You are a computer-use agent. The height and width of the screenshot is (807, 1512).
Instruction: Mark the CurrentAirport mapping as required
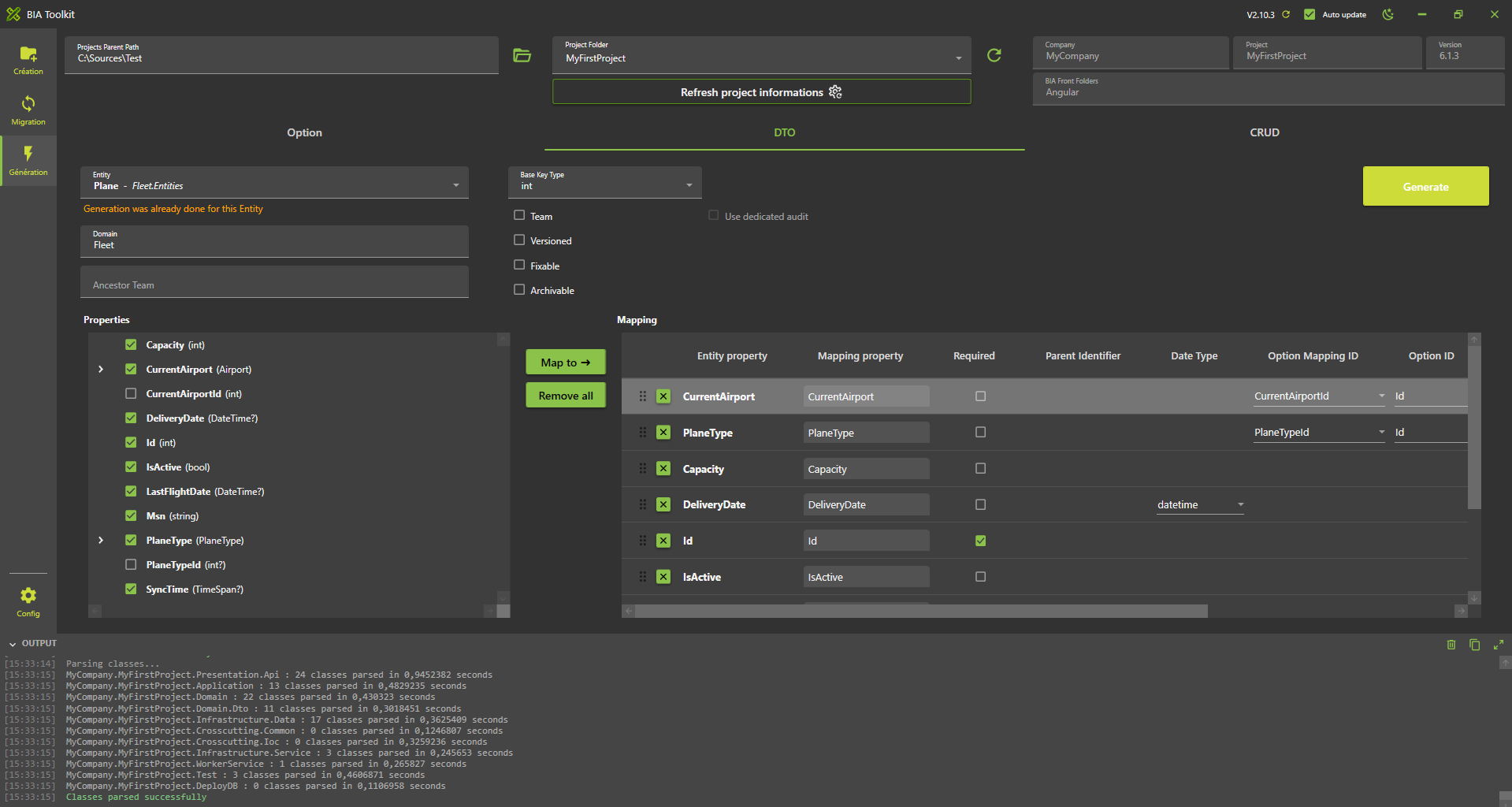[980, 396]
